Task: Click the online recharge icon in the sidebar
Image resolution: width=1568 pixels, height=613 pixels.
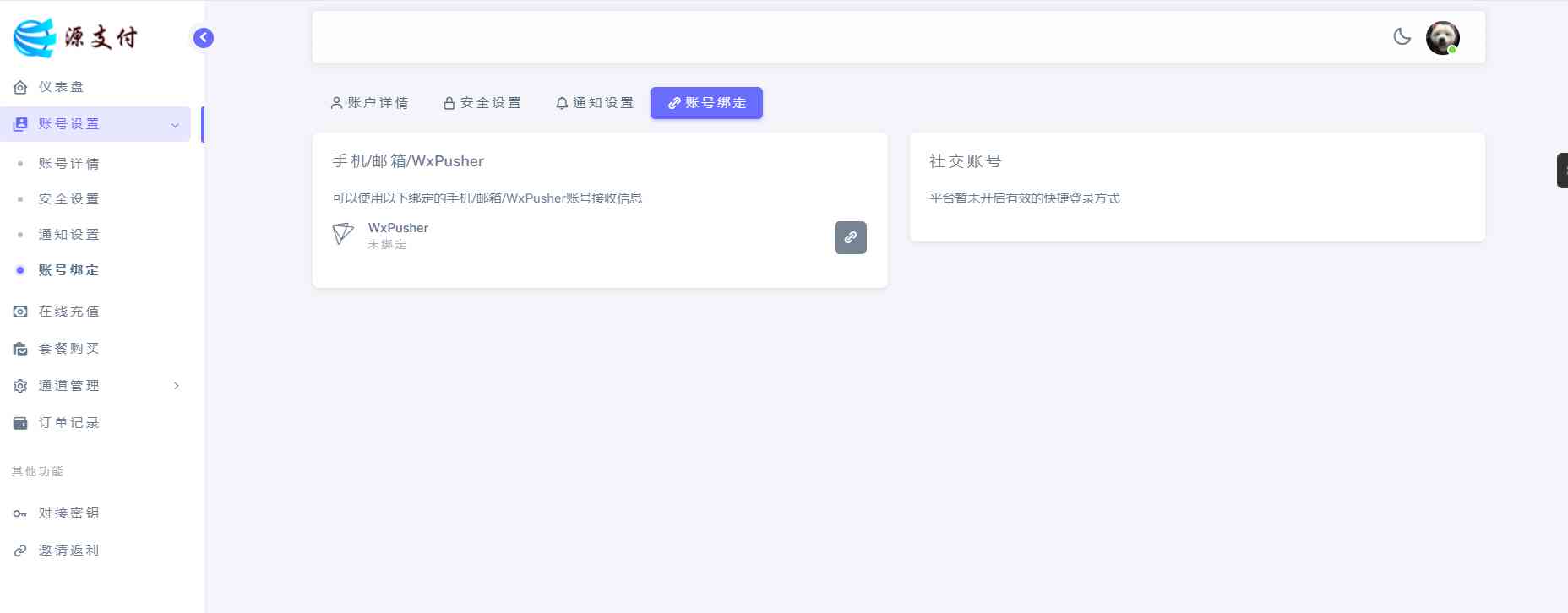Action: point(20,312)
